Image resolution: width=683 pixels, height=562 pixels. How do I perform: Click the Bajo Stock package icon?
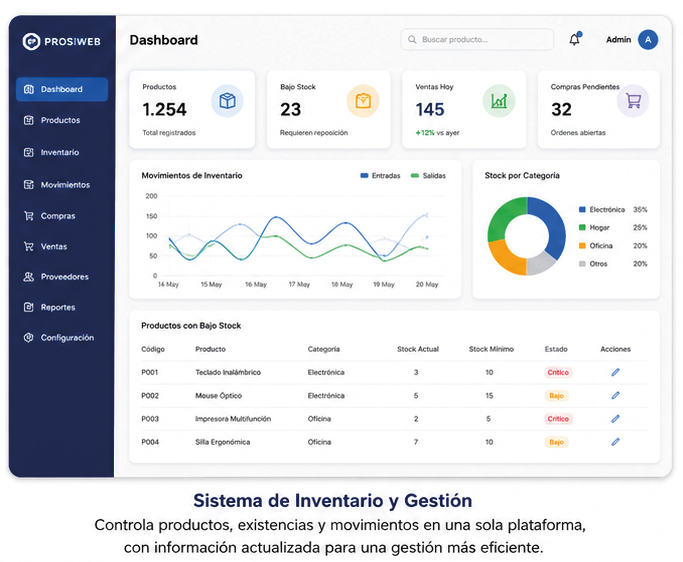[x=363, y=101]
